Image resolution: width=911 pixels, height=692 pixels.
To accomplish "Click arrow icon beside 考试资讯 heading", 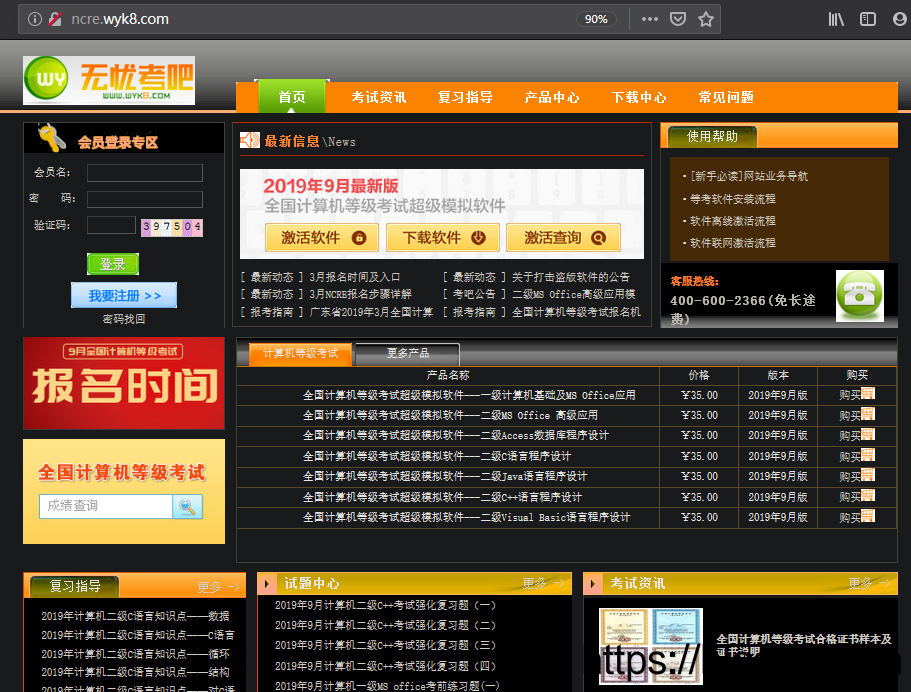I will coord(593,584).
